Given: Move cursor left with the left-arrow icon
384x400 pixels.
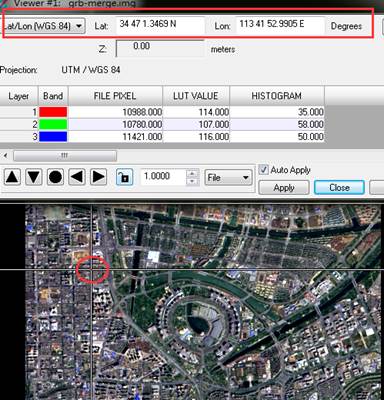Looking at the screenshot, I should tap(77, 177).
